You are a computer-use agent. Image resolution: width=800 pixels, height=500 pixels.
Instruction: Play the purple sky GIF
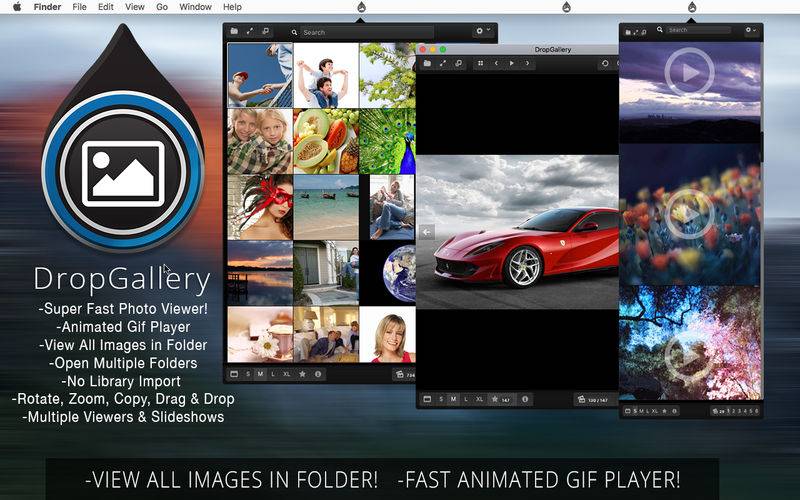690,72
